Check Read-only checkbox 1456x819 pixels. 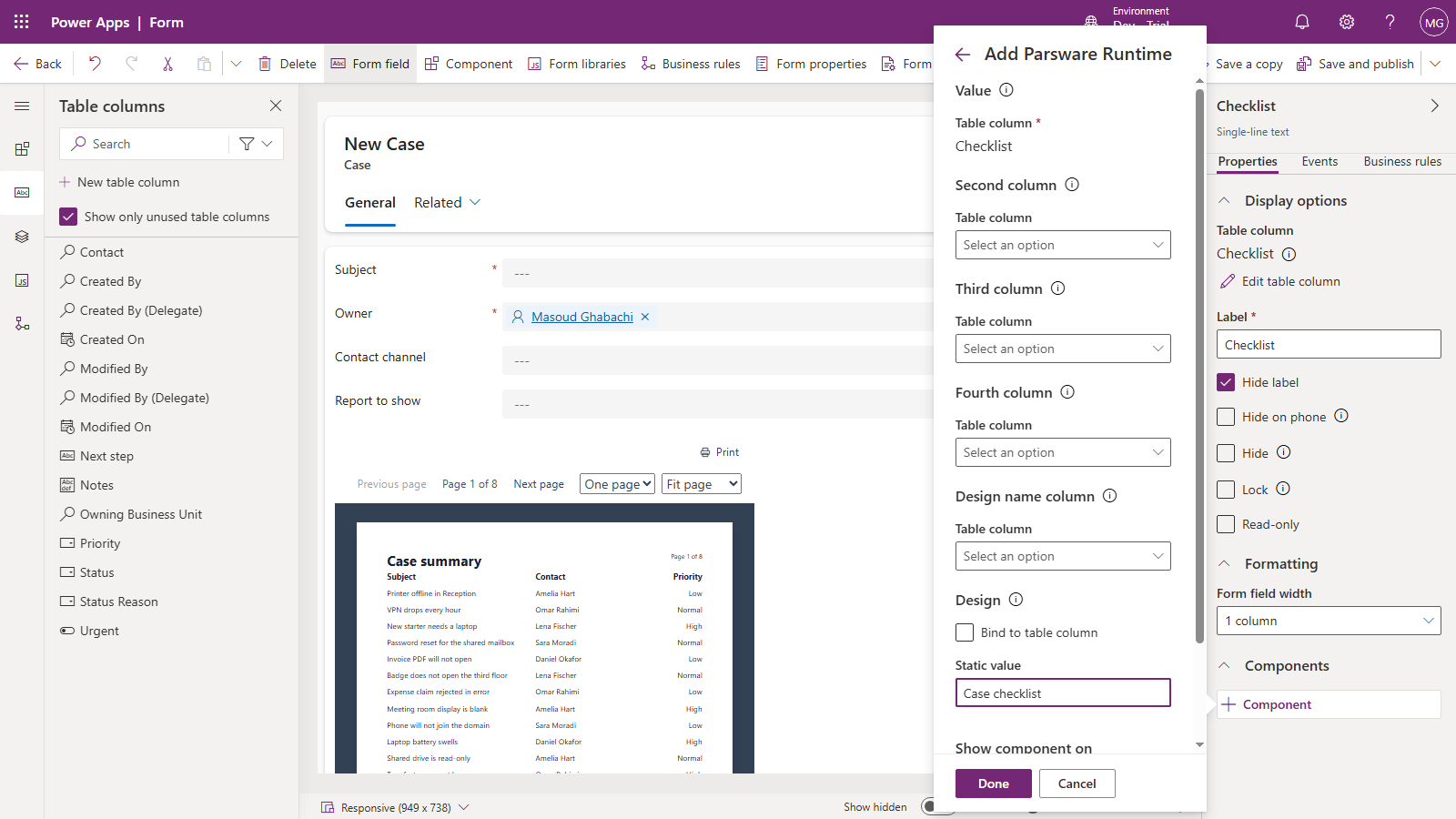point(1226,524)
